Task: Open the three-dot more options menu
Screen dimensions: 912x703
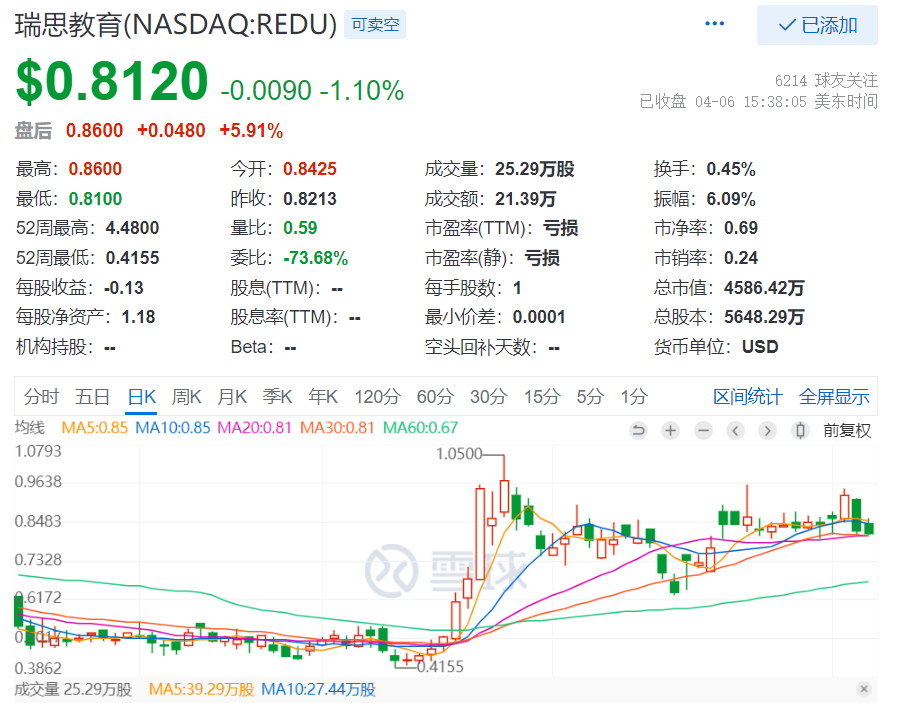Action: click(x=714, y=24)
